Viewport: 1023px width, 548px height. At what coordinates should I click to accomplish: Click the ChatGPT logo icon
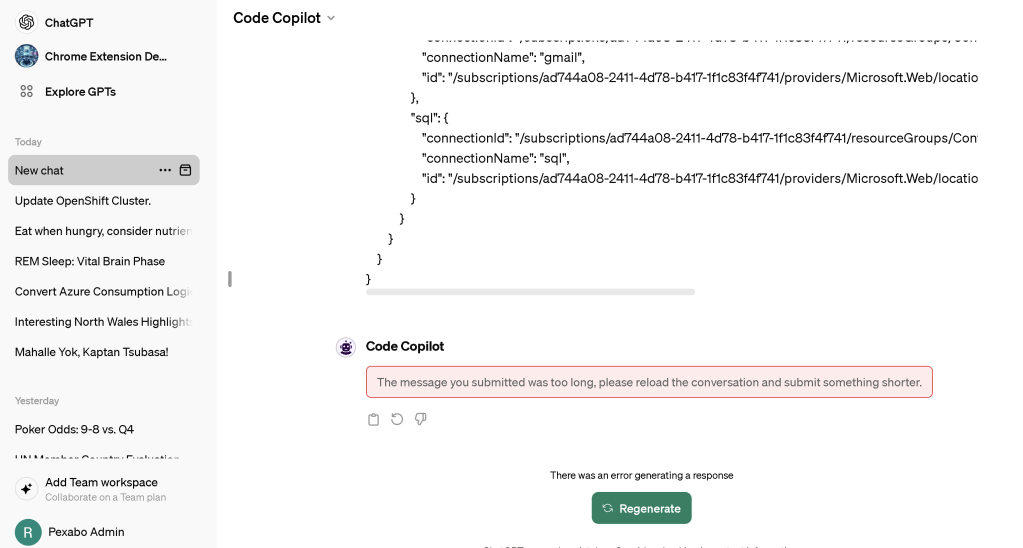tap(26, 22)
